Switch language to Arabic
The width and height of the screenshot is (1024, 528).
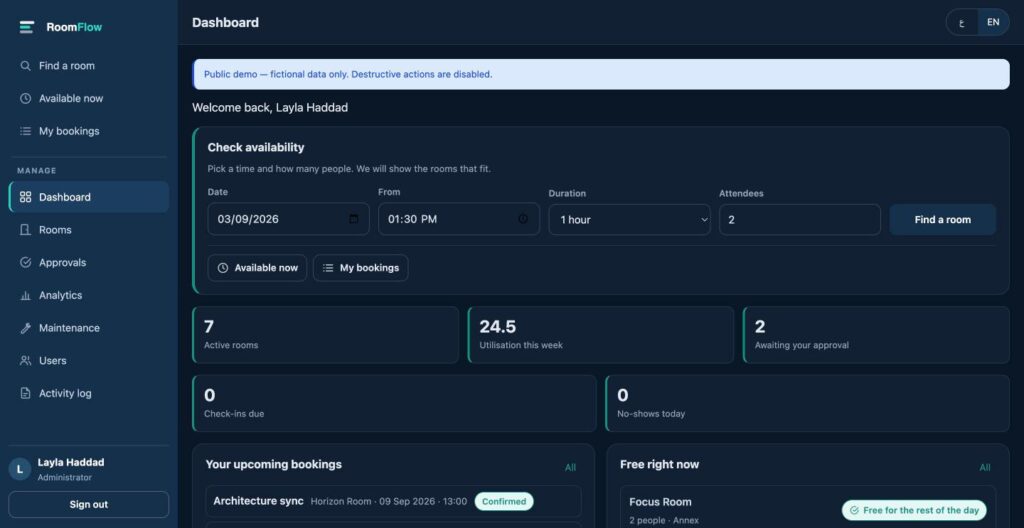[x=962, y=22]
